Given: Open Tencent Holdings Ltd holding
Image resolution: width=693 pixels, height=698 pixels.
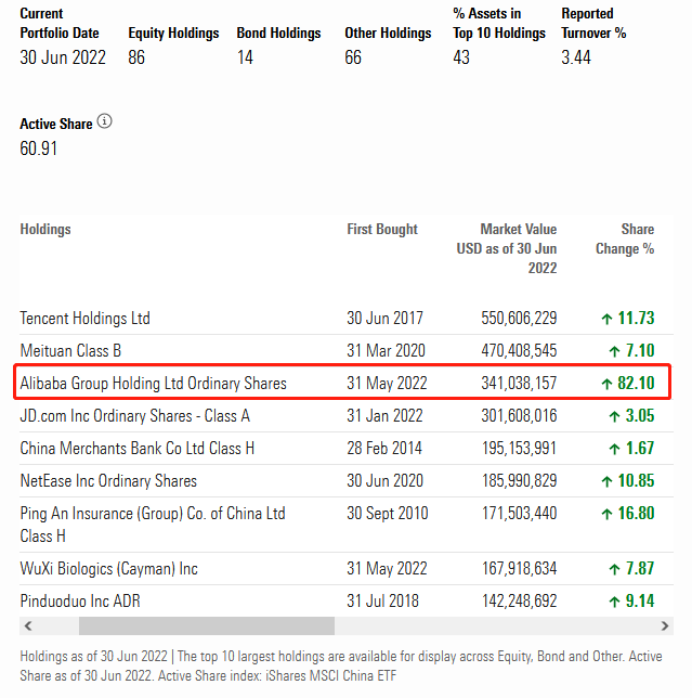Looking at the screenshot, I should click(x=85, y=318).
